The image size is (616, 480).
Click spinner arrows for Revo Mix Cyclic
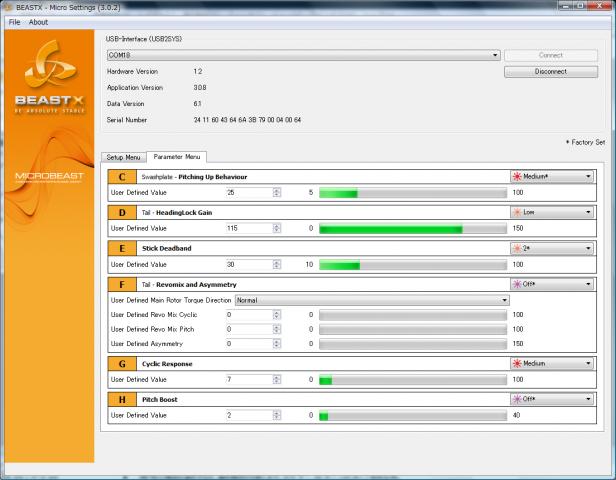pyautogui.click(x=277, y=315)
